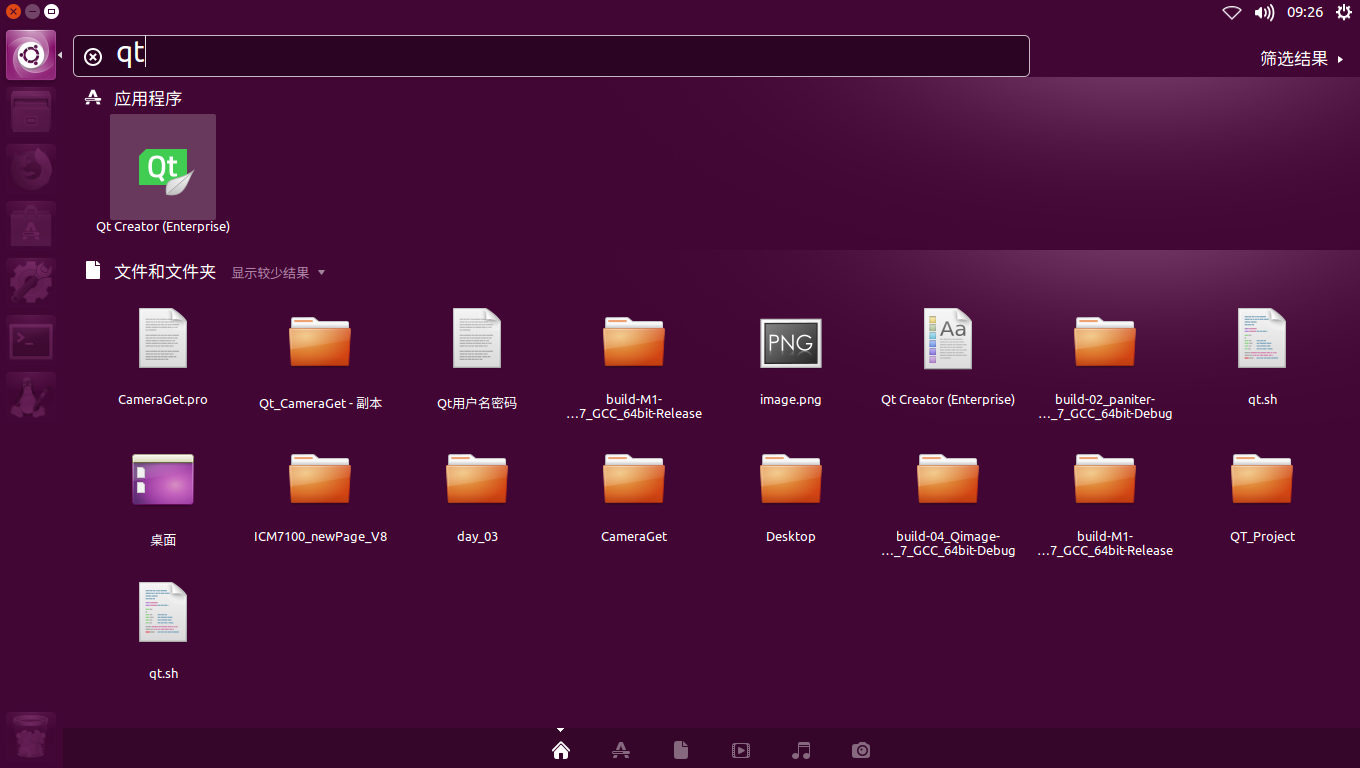Click the image.png file name label
The height and width of the screenshot is (768, 1360).
(791, 400)
